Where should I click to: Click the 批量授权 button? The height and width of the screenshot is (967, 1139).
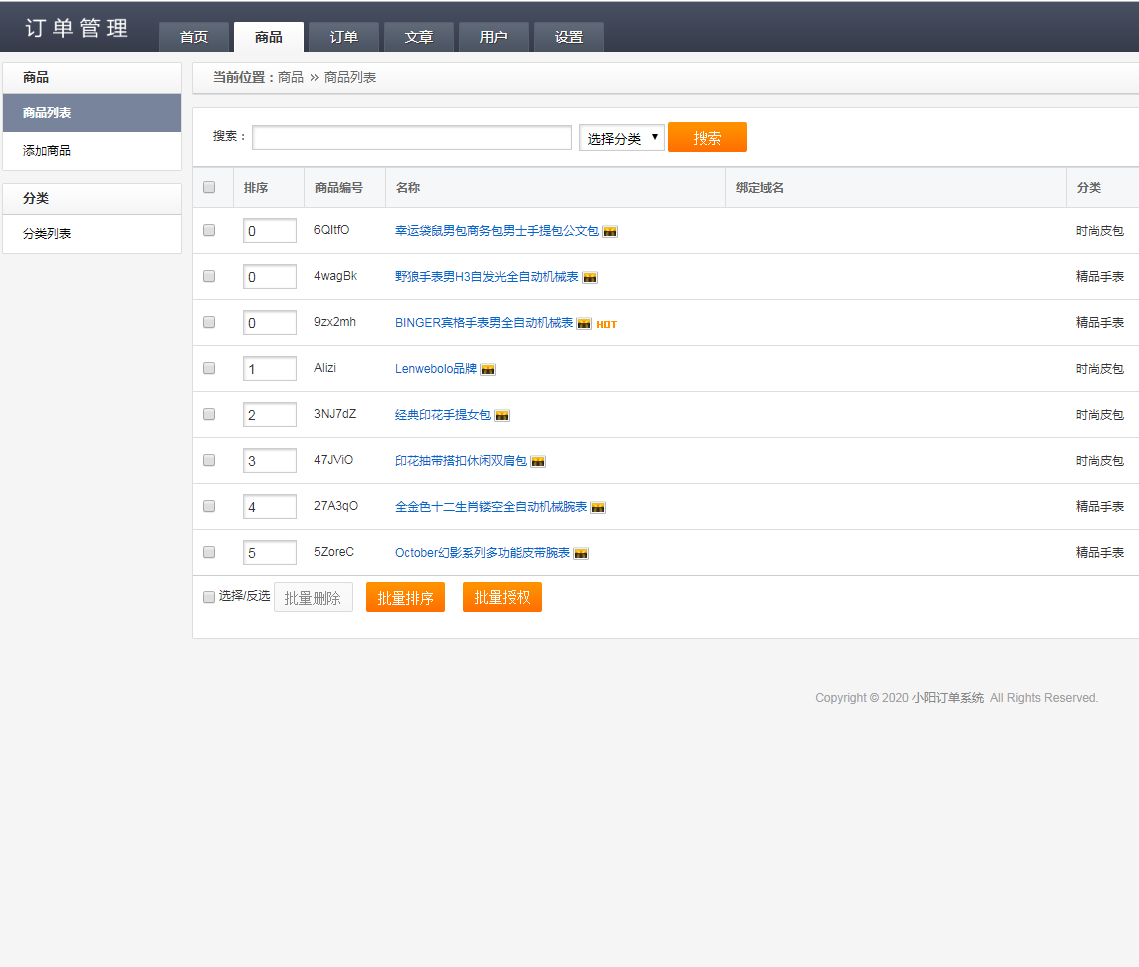click(x=502, y=597)
